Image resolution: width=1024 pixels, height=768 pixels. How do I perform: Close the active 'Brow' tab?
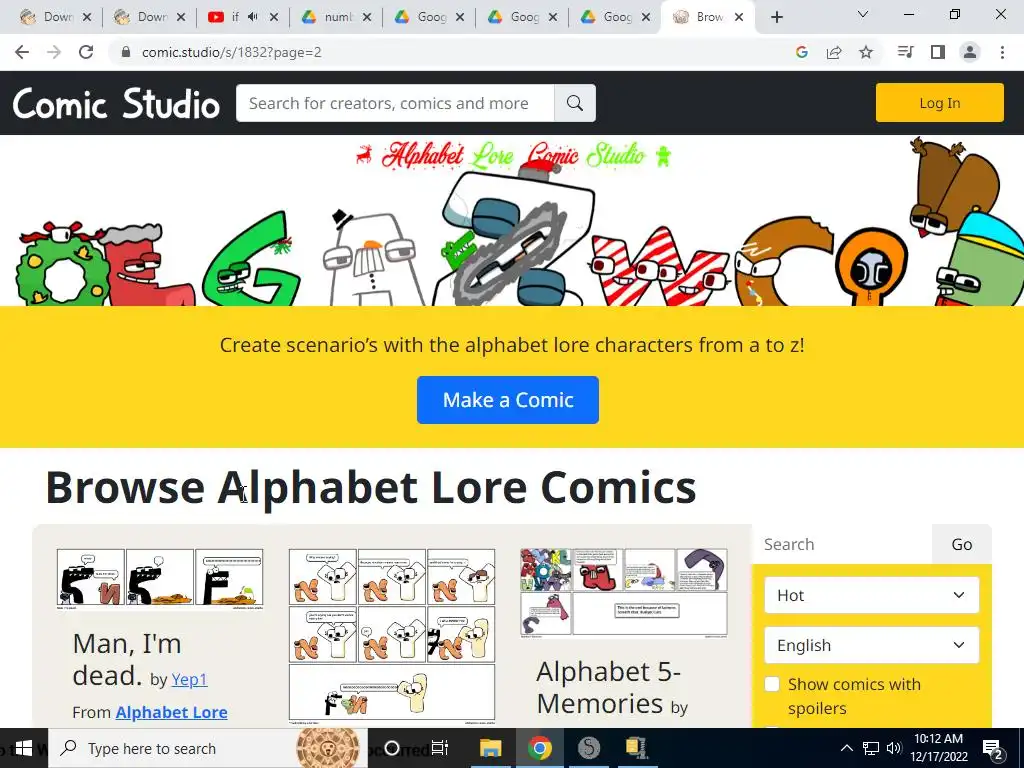coord(739,17)
